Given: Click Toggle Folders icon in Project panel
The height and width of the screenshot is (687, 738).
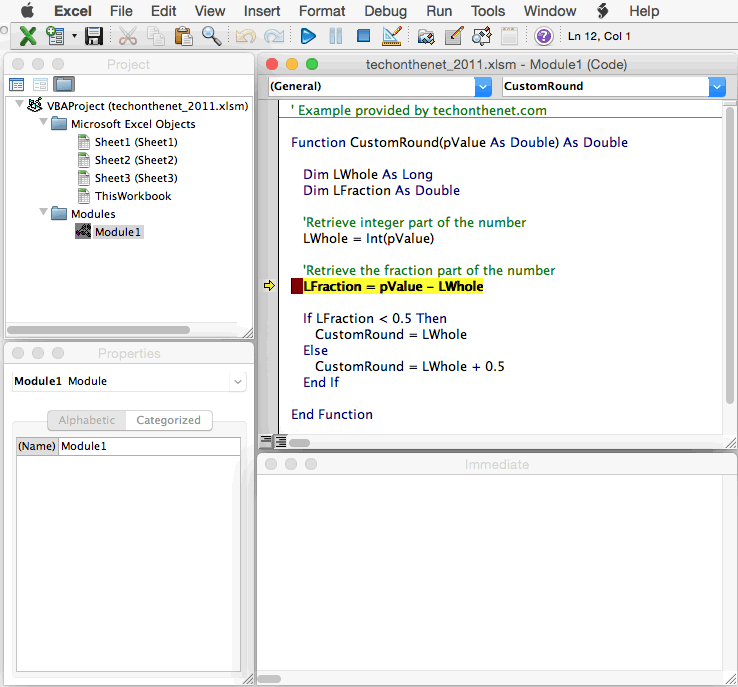Looking at the screenshot, I should 64,84.
